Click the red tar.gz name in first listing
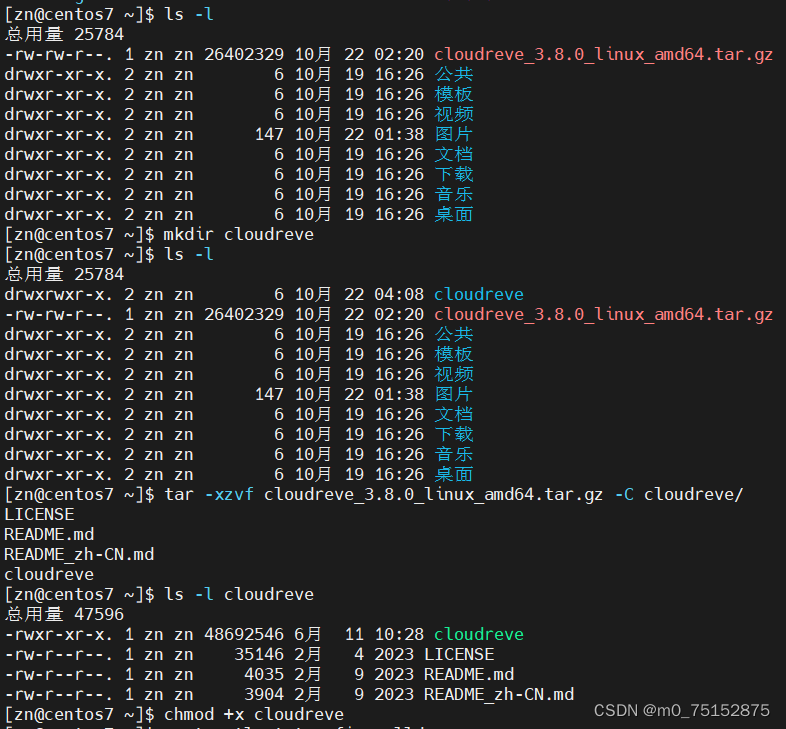Image resolution: width=786 pixels, height=729 pixels. 604,55
